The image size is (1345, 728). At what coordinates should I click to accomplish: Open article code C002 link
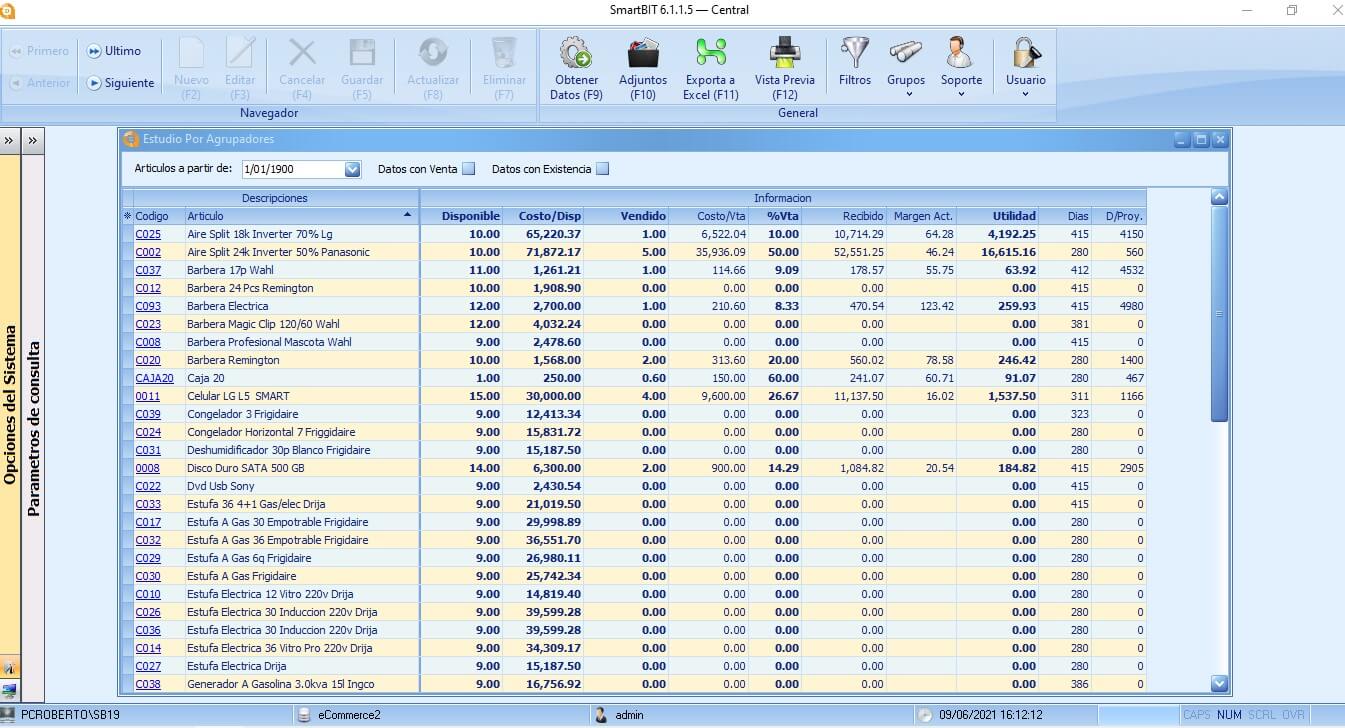pyautogui.click(x=148, y=252)
